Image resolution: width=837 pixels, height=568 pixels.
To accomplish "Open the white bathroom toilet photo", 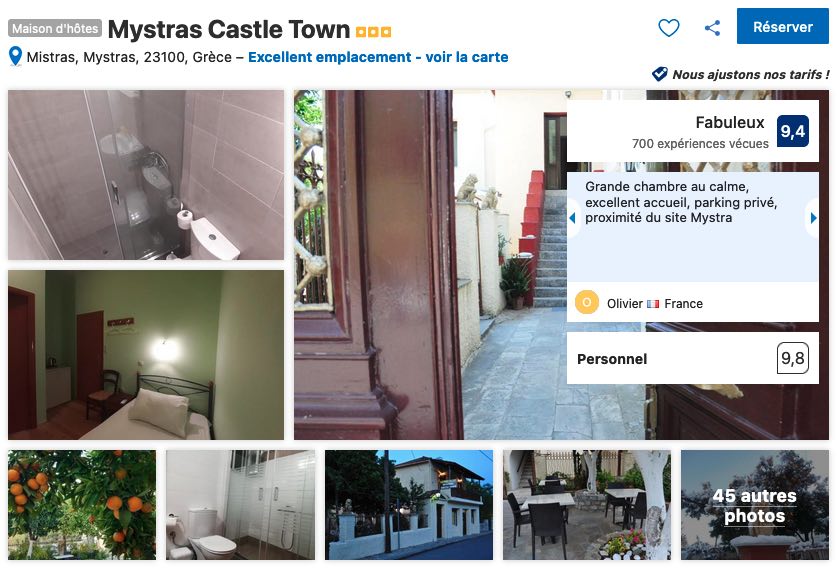I will click(241, 505).
